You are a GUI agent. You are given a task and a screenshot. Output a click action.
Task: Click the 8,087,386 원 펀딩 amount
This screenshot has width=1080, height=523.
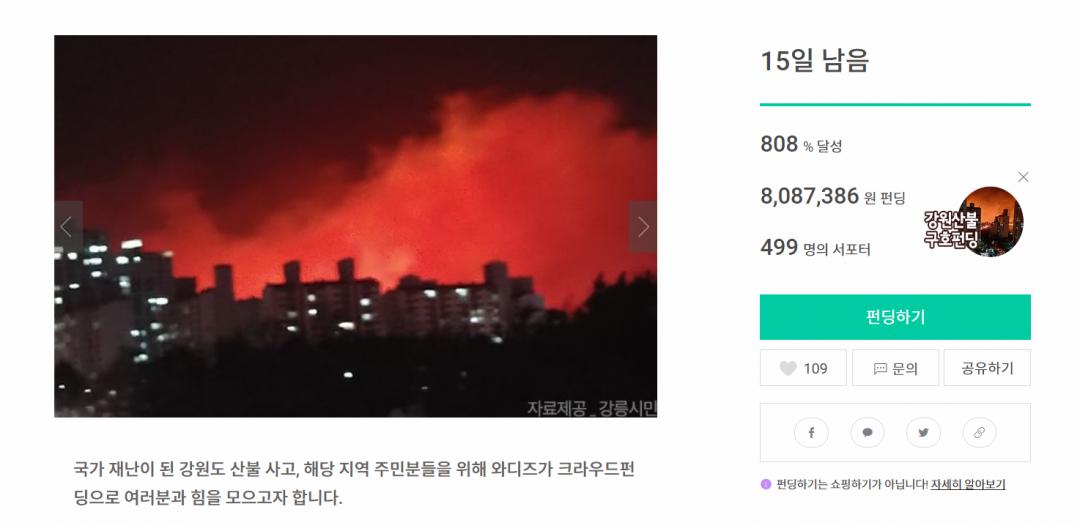[x=832, y=197]
